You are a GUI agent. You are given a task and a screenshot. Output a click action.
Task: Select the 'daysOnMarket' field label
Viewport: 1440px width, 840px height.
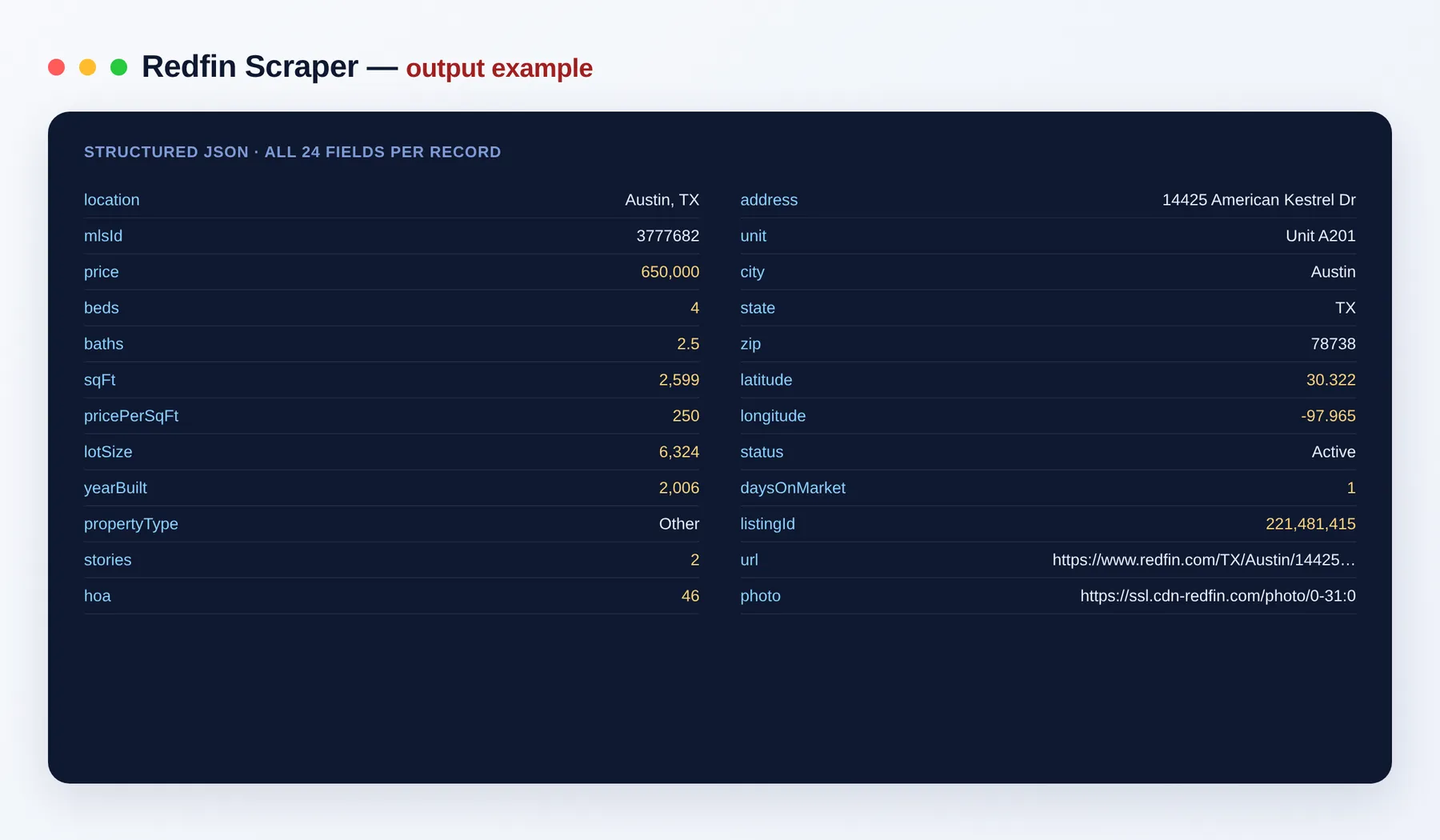point(793,488)
